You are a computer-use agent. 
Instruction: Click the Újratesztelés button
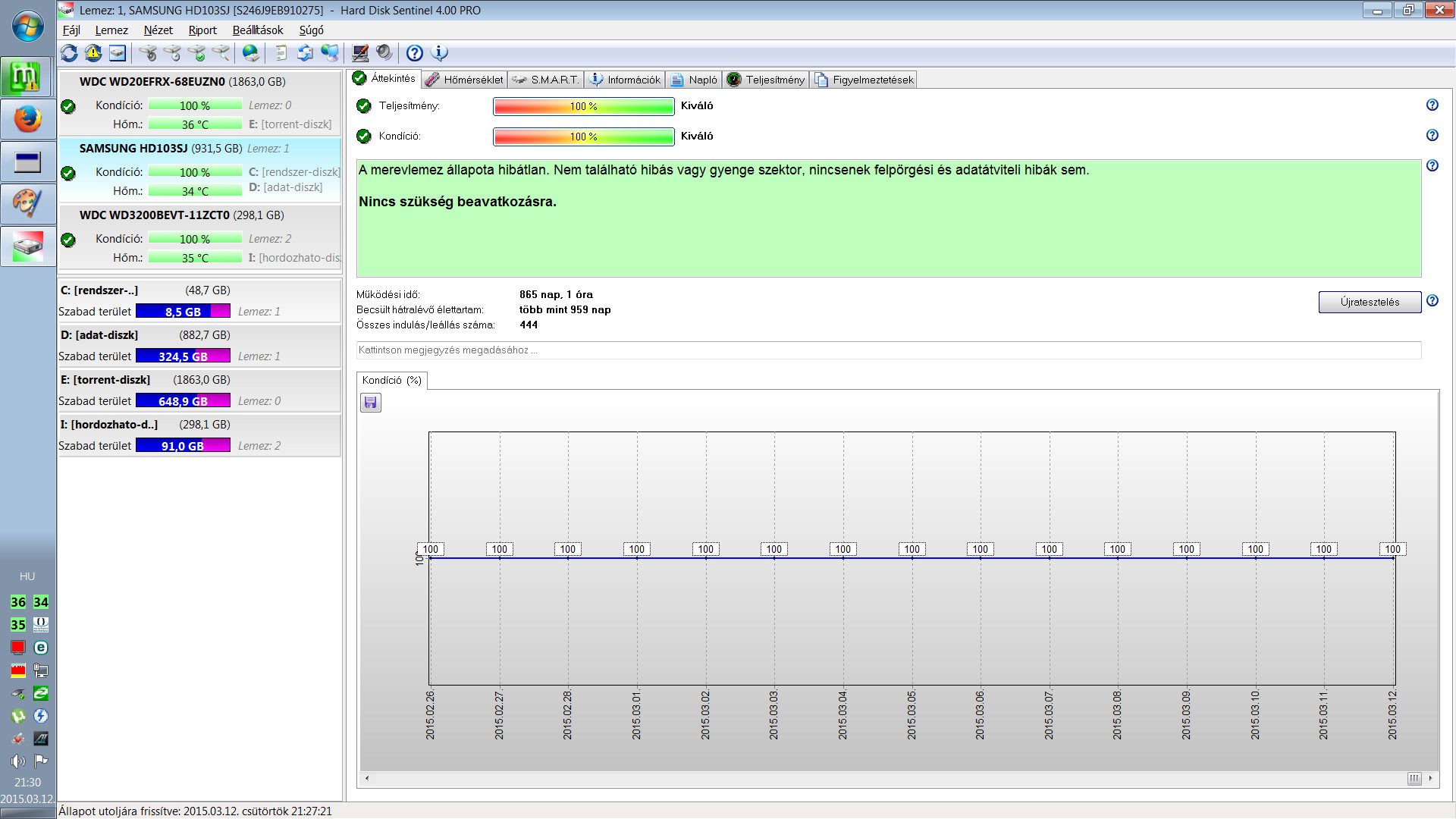tap(1370, 302)
